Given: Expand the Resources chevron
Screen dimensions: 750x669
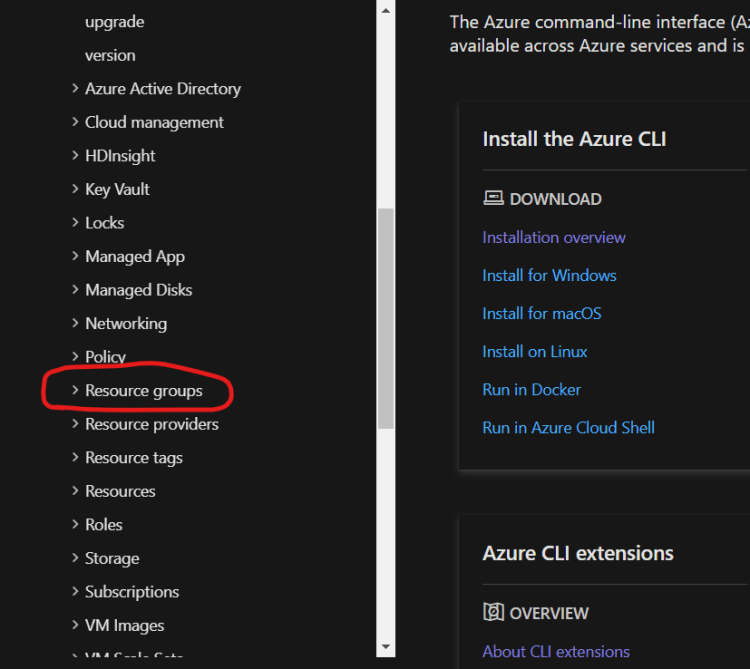Looking at the screenshot, I should (75, 491).
